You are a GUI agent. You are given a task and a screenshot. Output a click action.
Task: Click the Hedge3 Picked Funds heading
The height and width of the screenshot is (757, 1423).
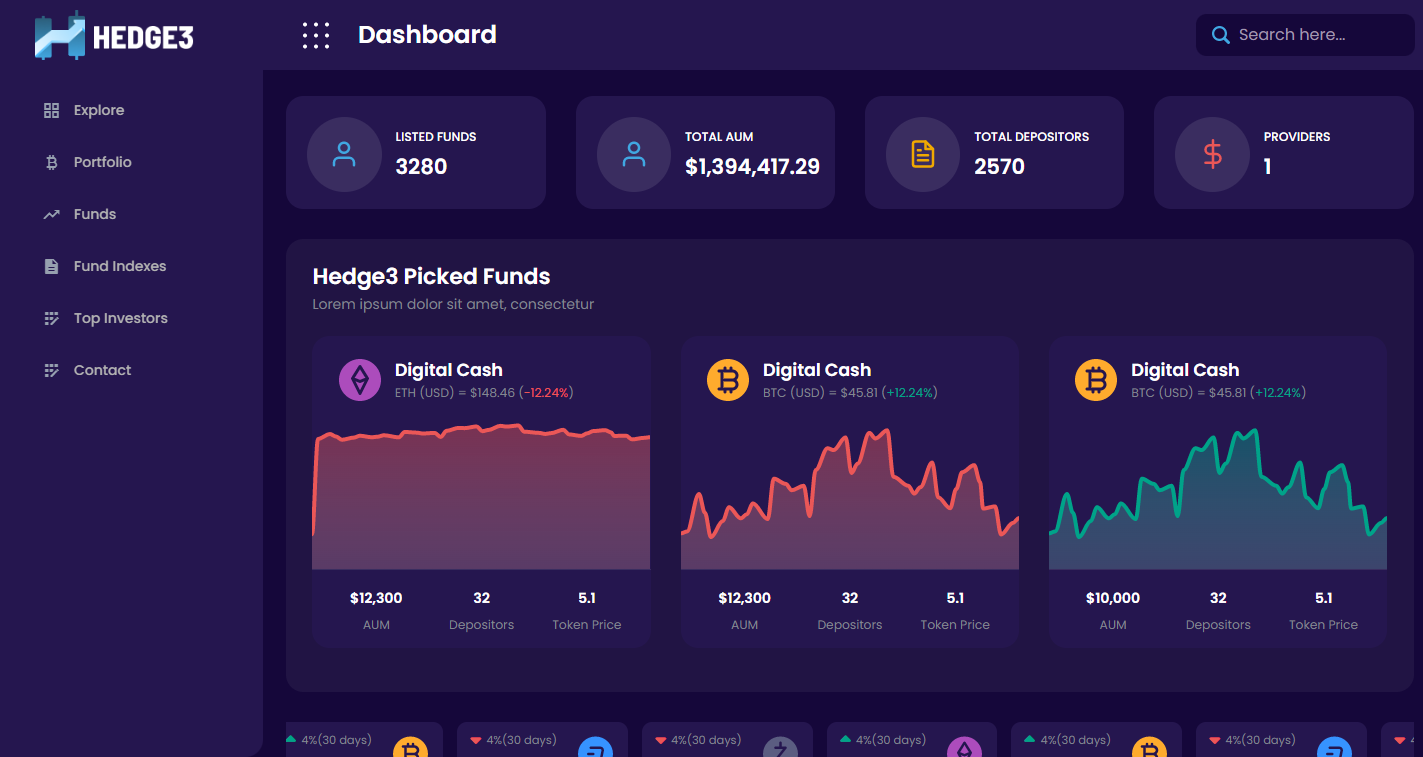[431, 276]
